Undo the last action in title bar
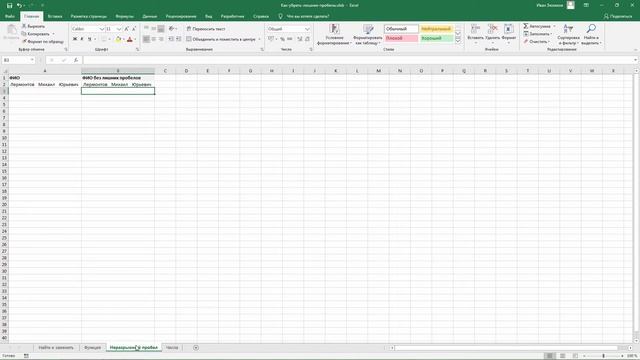Image resolution: width=640 pixels, height=360 pixels. (19, 5)
